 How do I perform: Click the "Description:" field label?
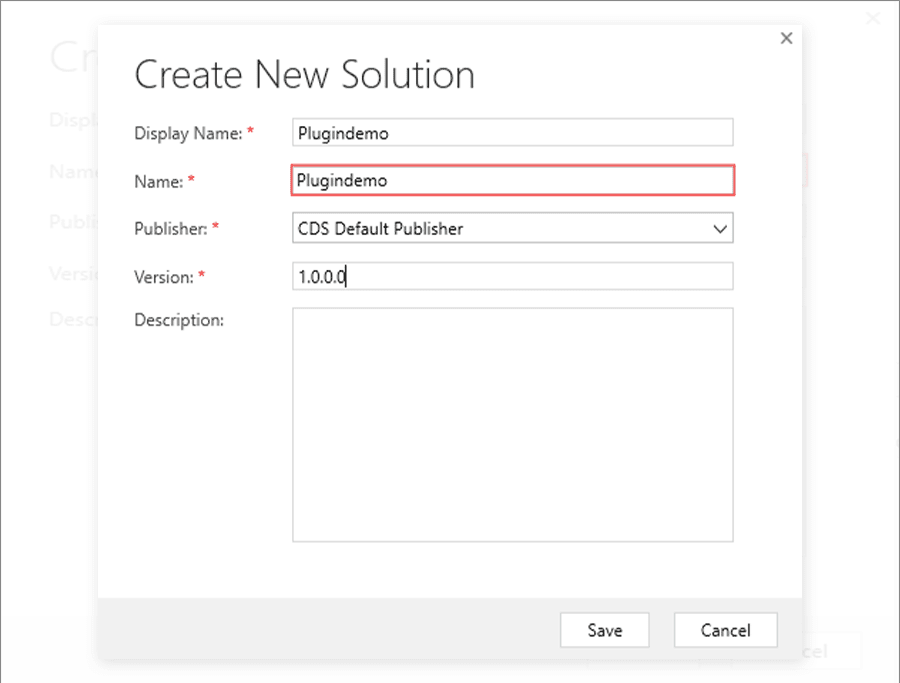tap(179, 320)
